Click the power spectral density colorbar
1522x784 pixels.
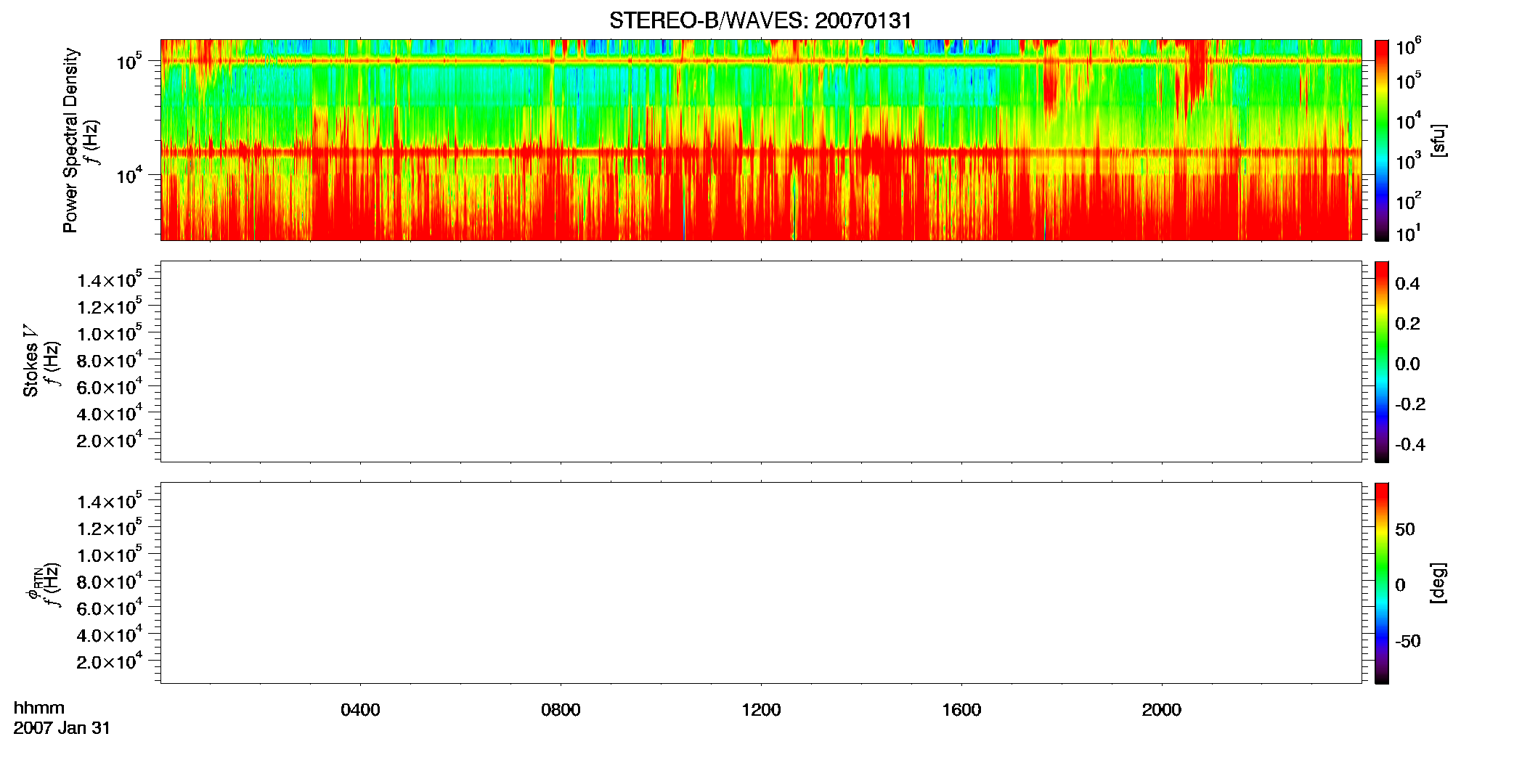point(1382,140)
